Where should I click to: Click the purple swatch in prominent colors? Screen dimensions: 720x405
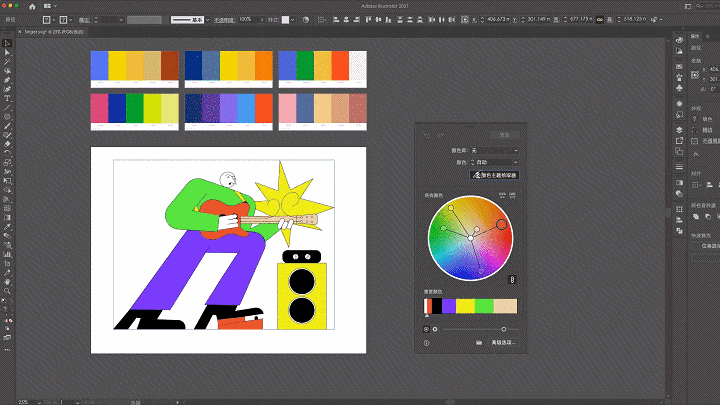[449, 305]
